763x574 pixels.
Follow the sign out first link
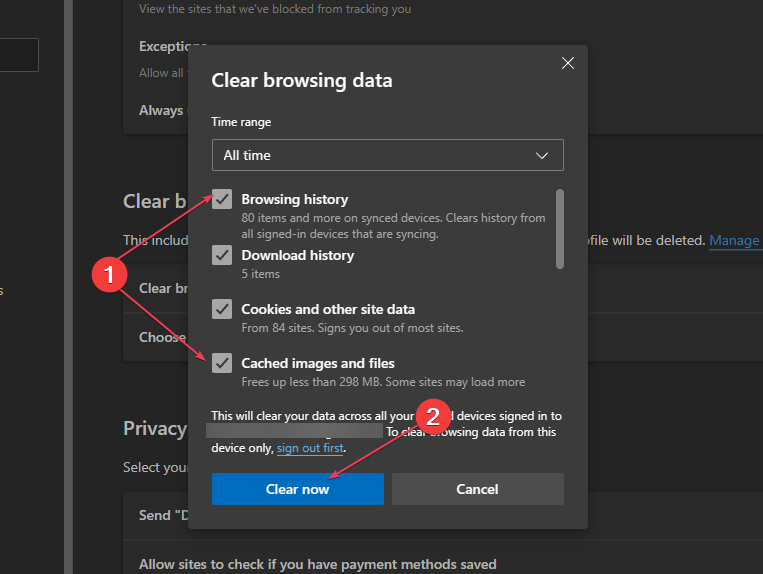[310, 448]
